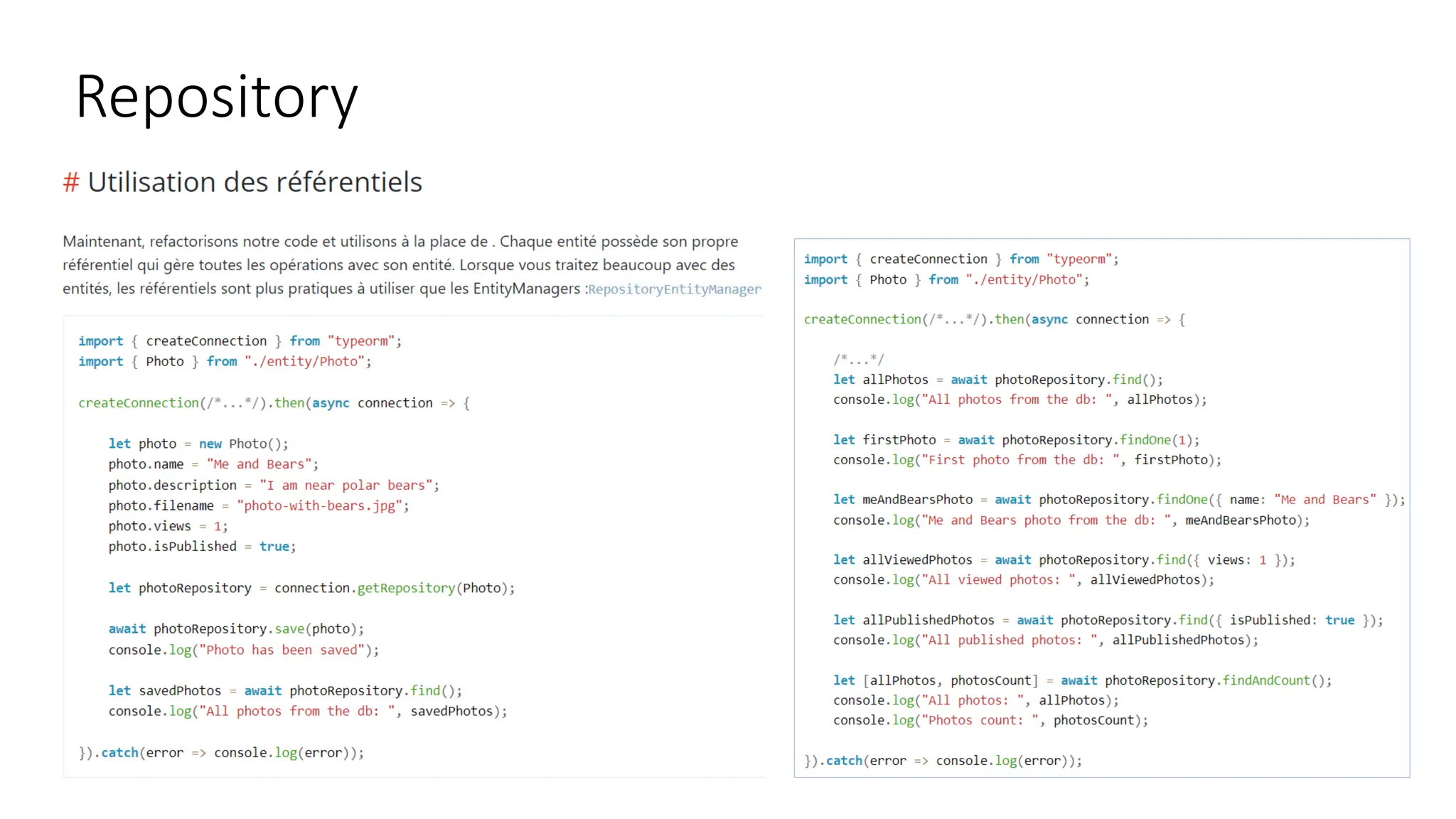
Task: Click console.log Photos count line
Action: click(x=991, y=721)
